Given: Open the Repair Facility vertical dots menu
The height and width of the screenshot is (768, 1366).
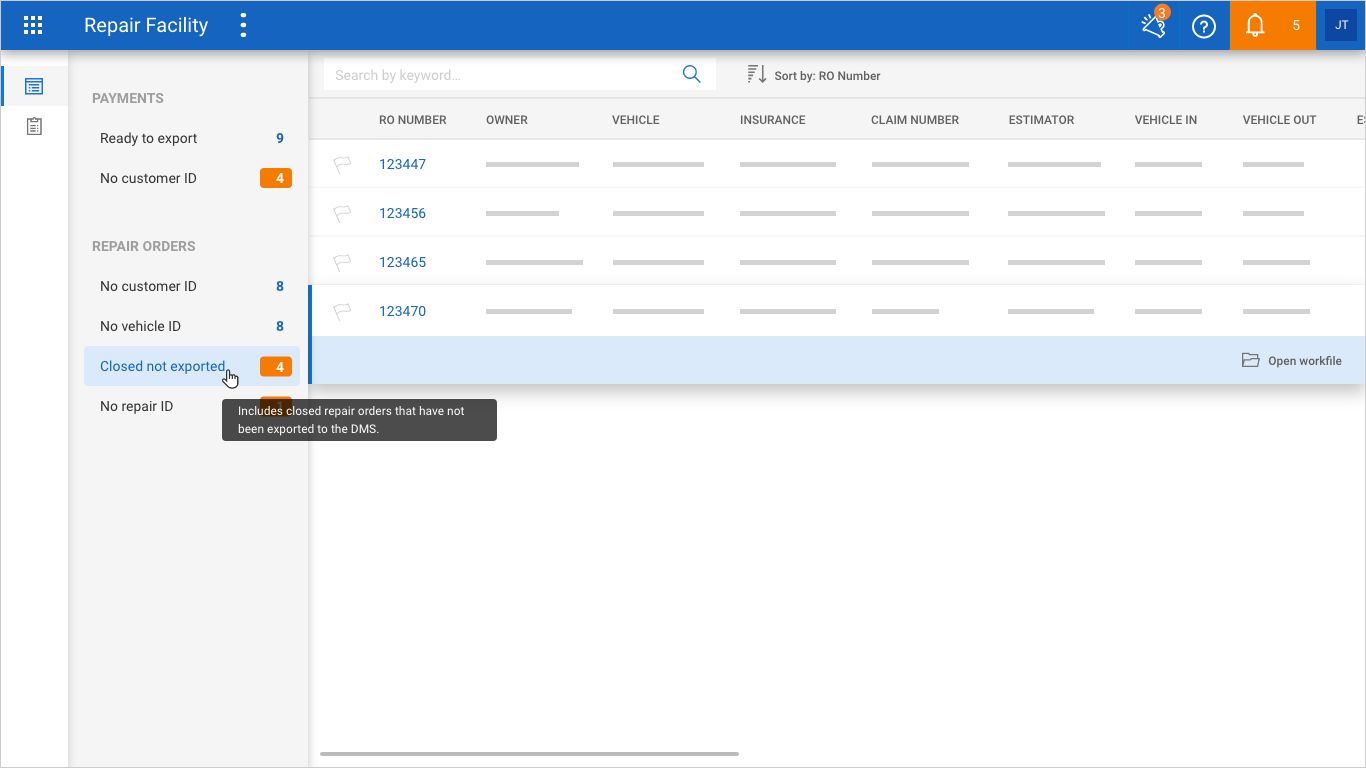Looking at the screenshot, I should click(243, 26).
